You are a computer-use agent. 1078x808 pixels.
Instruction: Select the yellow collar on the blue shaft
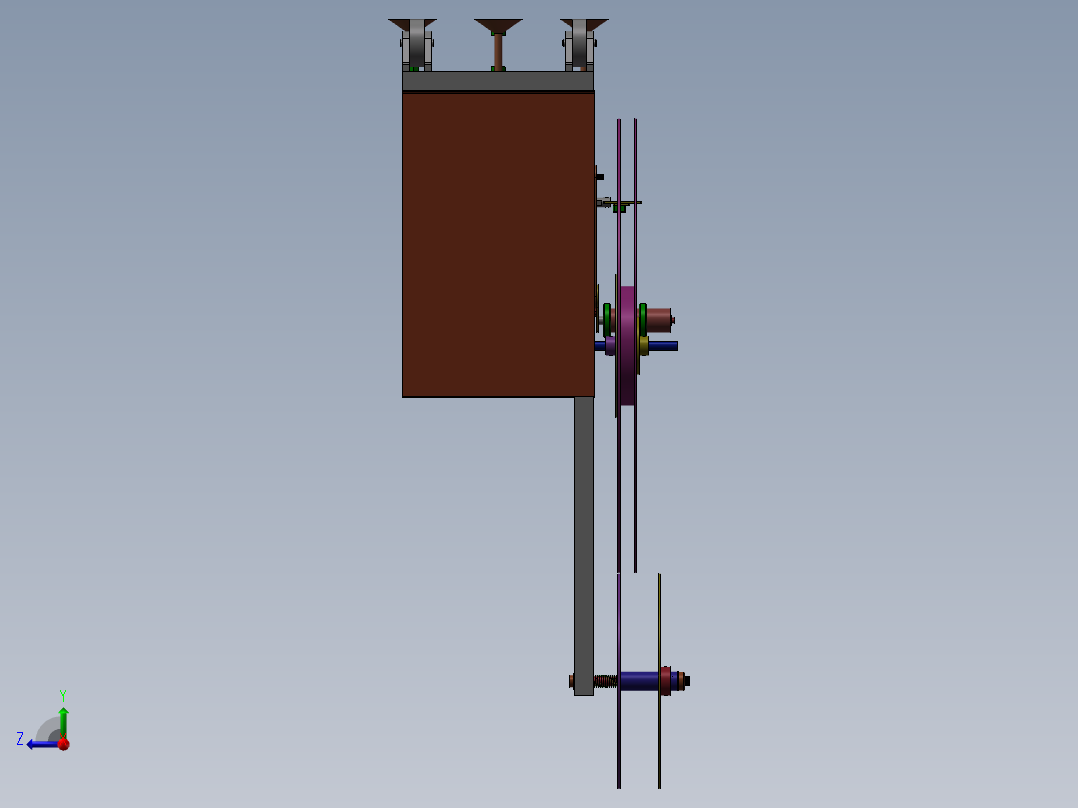click(644, 345)
